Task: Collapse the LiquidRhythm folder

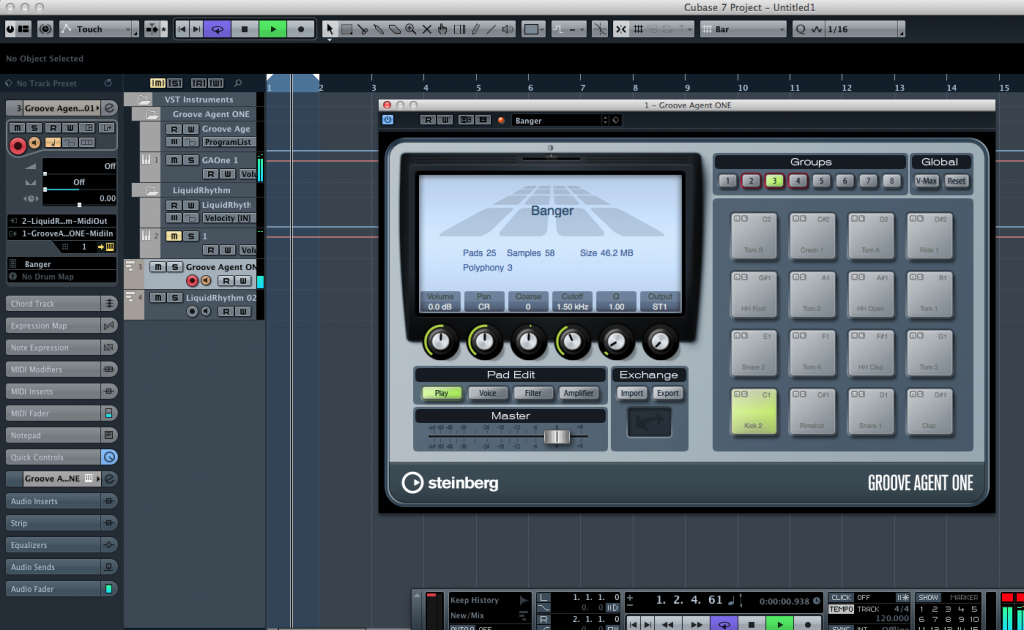Action: (152, 190)
